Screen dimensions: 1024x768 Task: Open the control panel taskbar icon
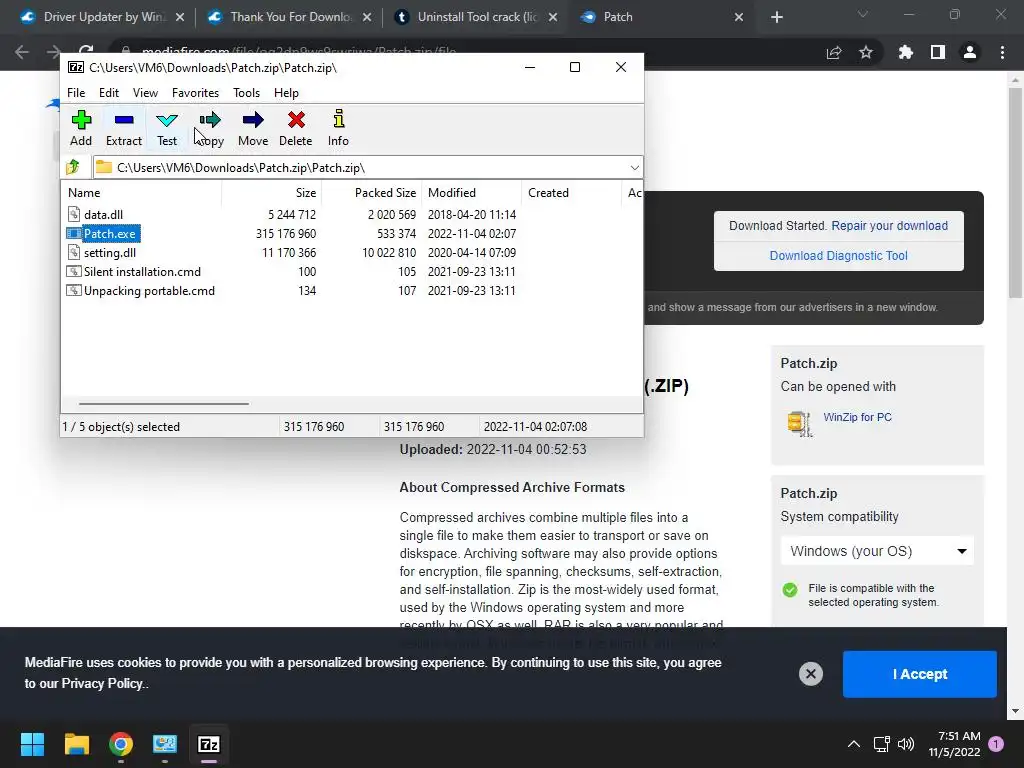click(165, 744)
